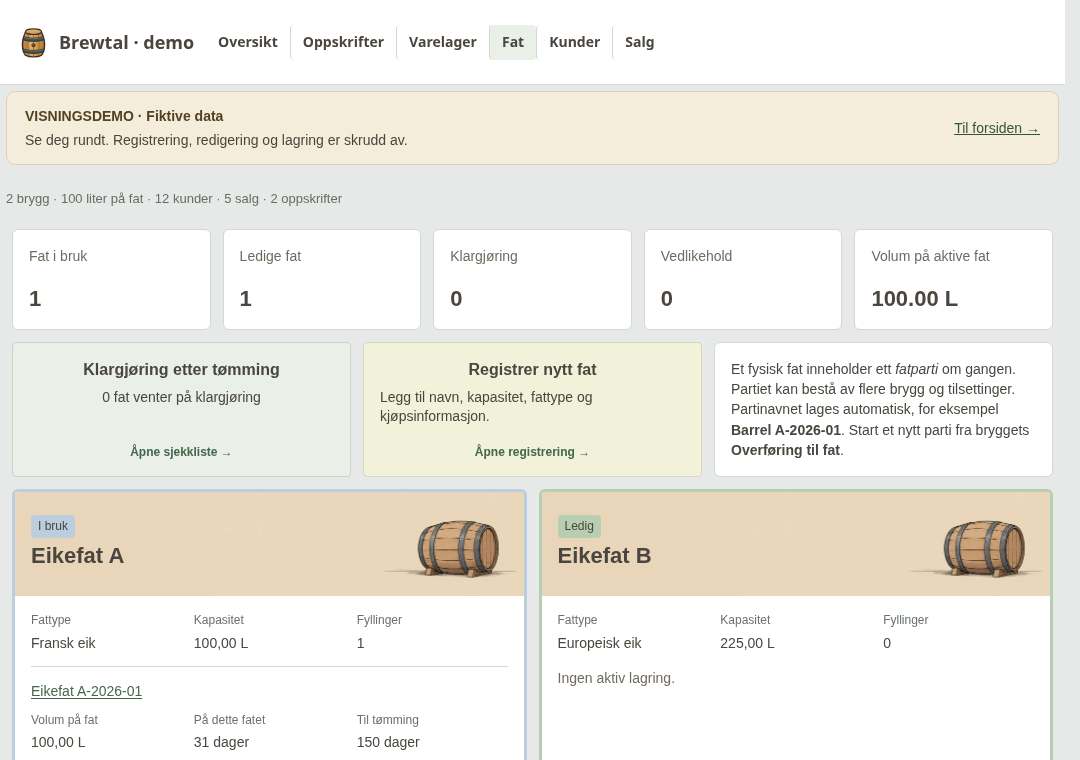Open the Eikefat A-2026-01 batch link
The width and height of the screenshot is (1080, 760).
[87, 691]
